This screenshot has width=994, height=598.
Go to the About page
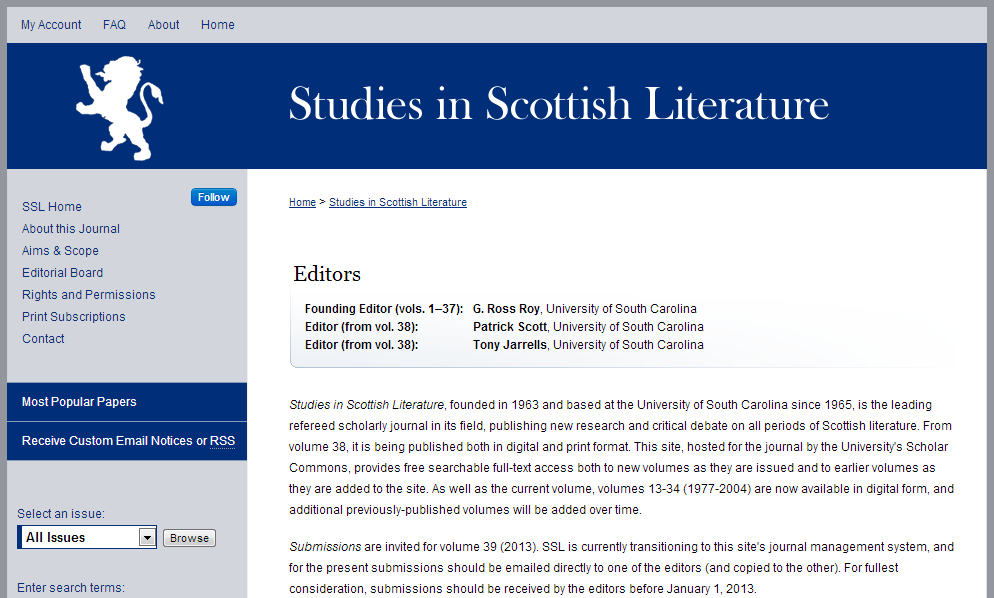[x=164, y=25]
